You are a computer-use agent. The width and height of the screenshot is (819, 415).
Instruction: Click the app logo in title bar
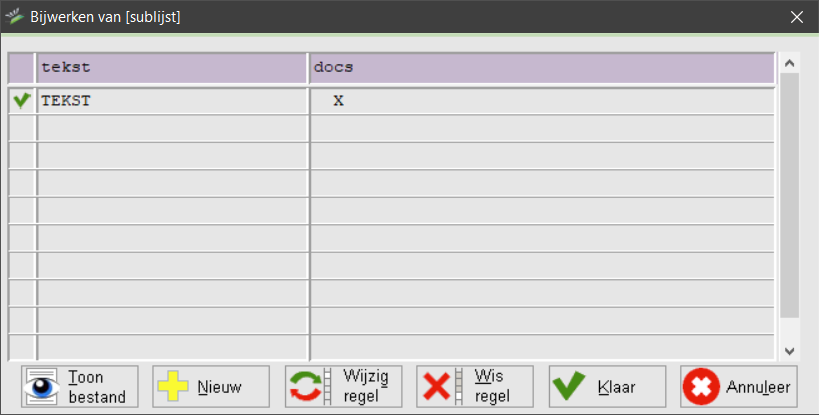tap(14, 16)
